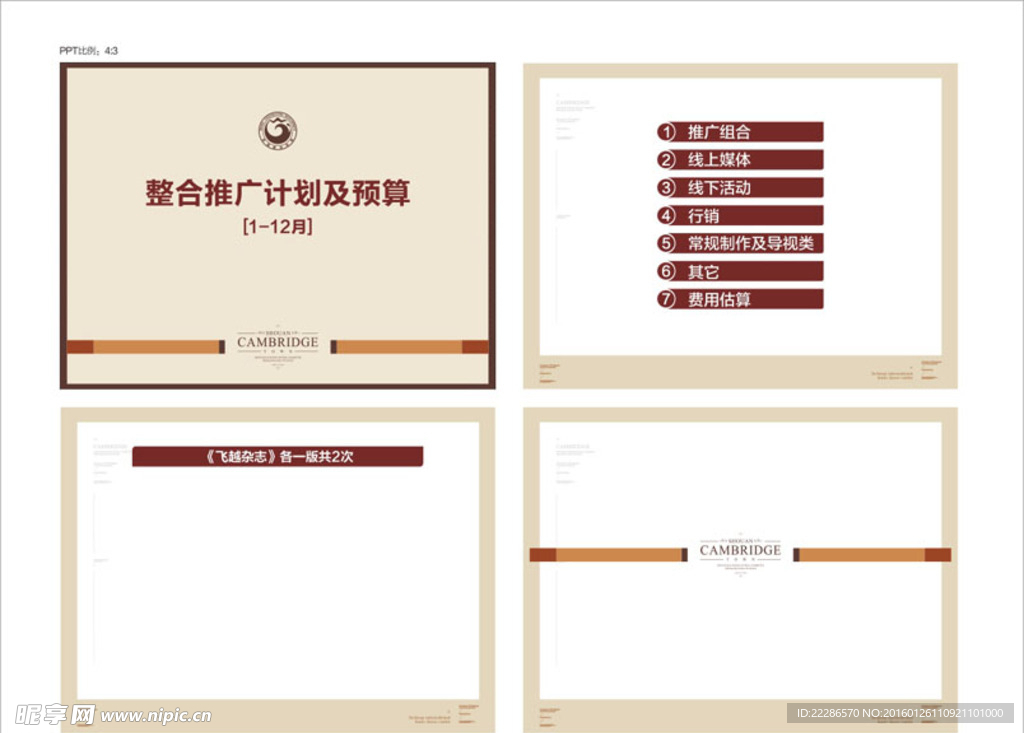
Task: Open the 线下活动 menu label
Action: coord(719,188)
